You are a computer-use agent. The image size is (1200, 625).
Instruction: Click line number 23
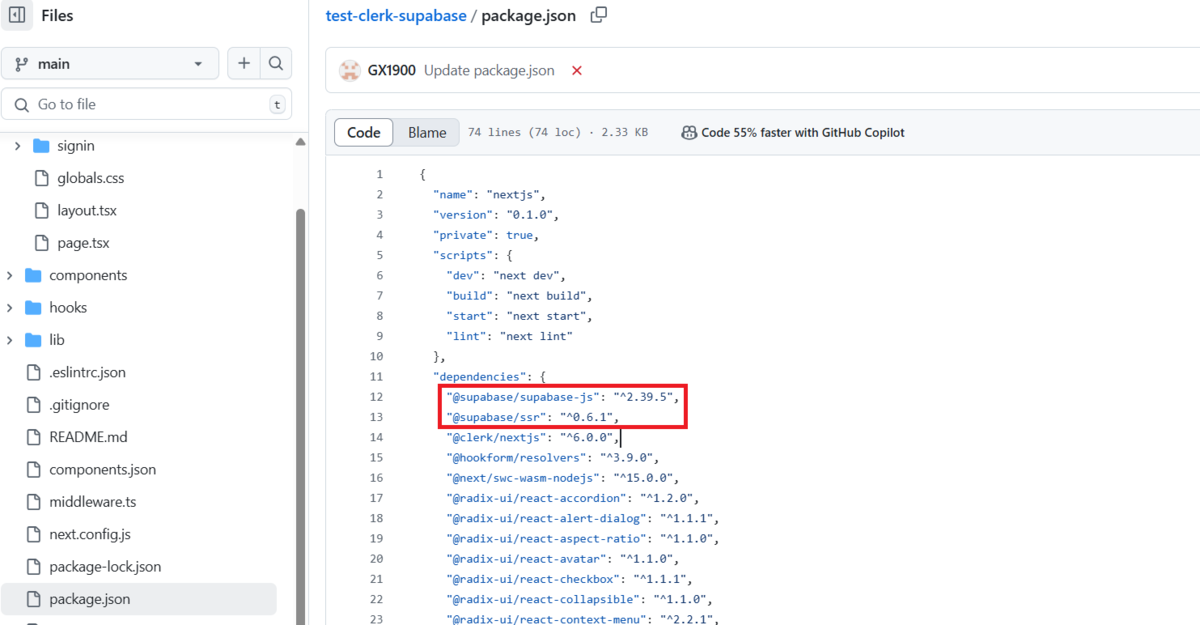[376, 619]
